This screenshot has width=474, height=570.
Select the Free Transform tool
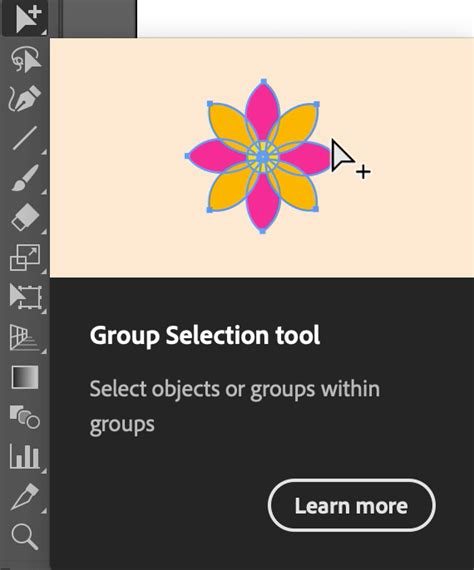pyautogui.click(x=25, y=296)
